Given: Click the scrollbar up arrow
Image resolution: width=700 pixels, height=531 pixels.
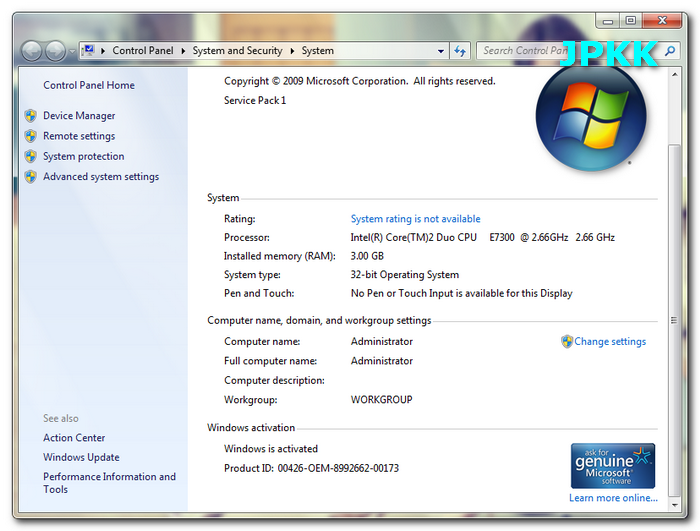Looking at the screenshot, I should tap(675, 75).
